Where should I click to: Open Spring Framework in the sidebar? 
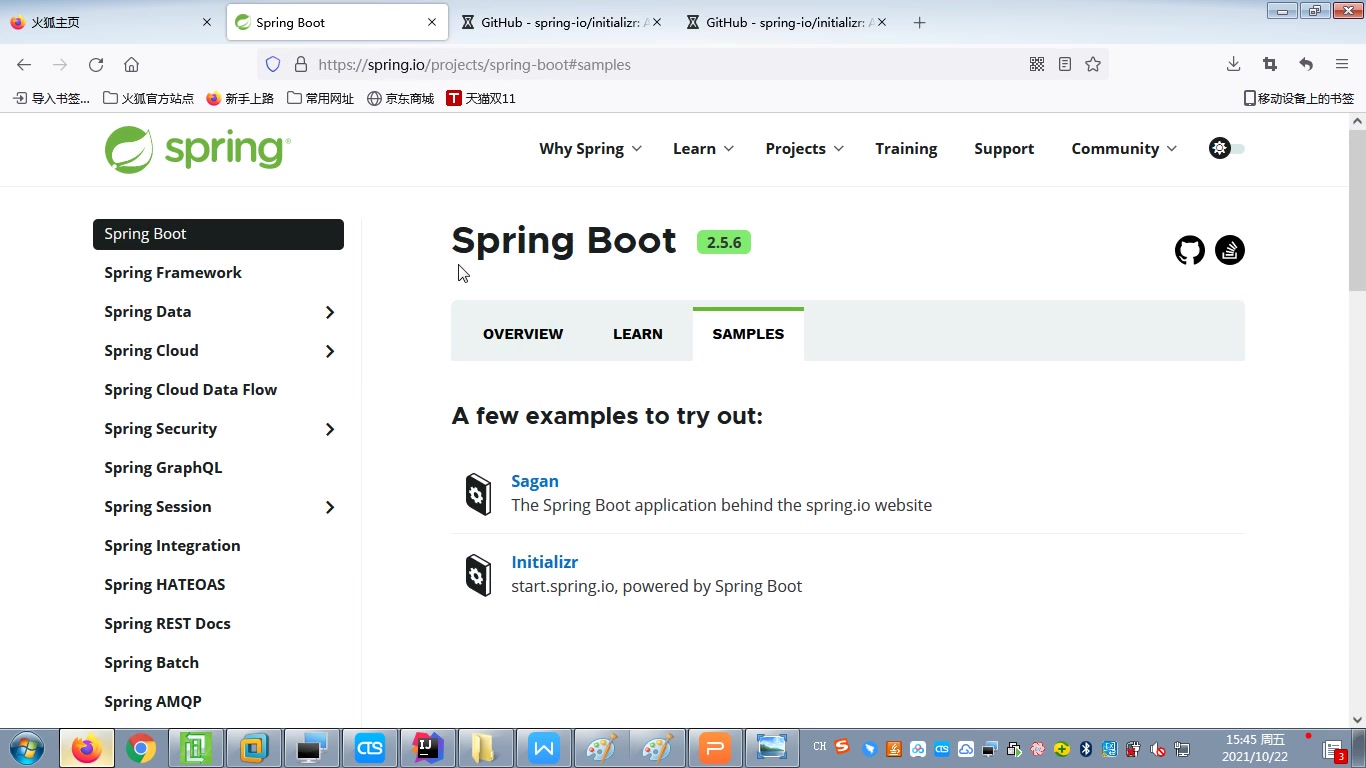pos(173,273)
